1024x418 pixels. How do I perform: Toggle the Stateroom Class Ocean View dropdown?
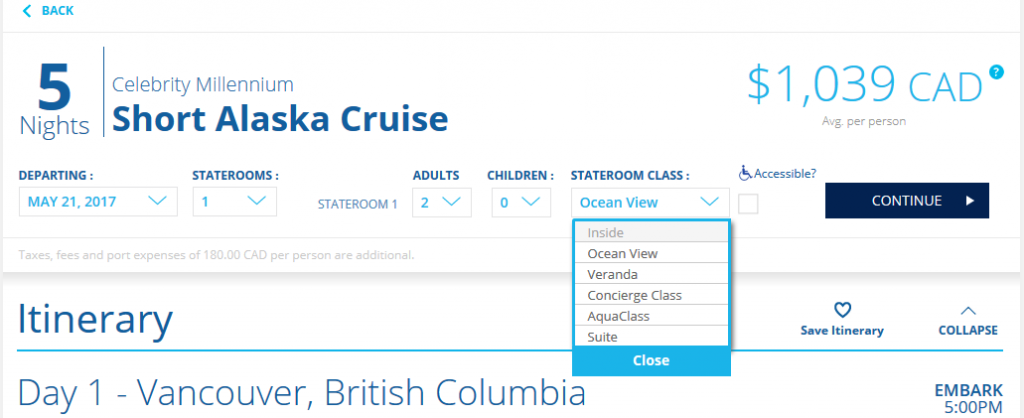pyautogui.click(x=650, y=202)
